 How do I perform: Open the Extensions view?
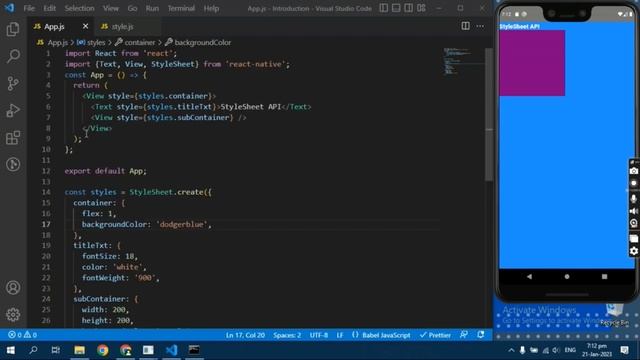click(x=13, y=138)
